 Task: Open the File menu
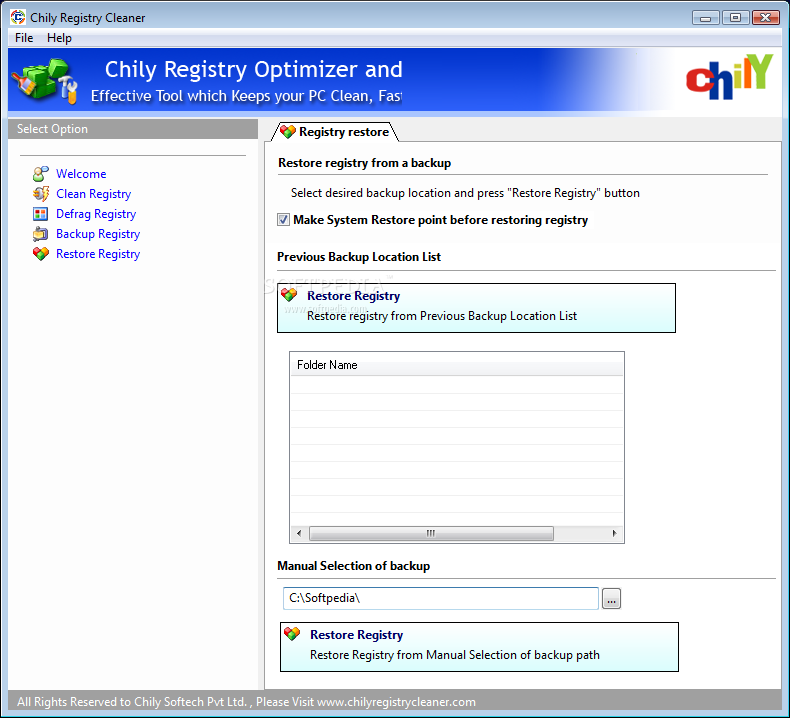point(24,38)
